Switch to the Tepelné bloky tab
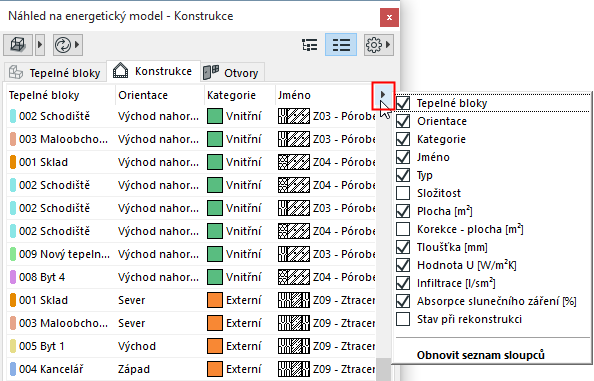Image resolution: width=594 pixels, height=381 pixels. pyautogui.click(x=55, y=72)
